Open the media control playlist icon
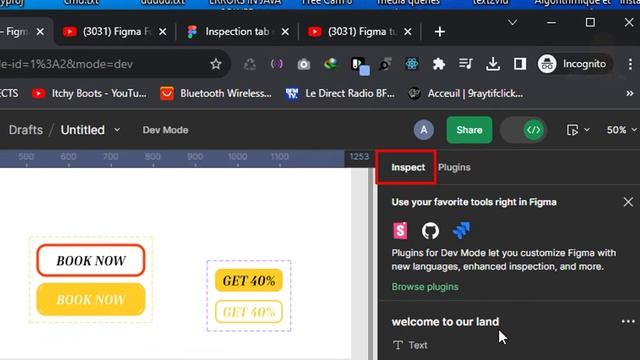Image resolution: width=640 pixels, height=360 pixels. coord(466,64)
